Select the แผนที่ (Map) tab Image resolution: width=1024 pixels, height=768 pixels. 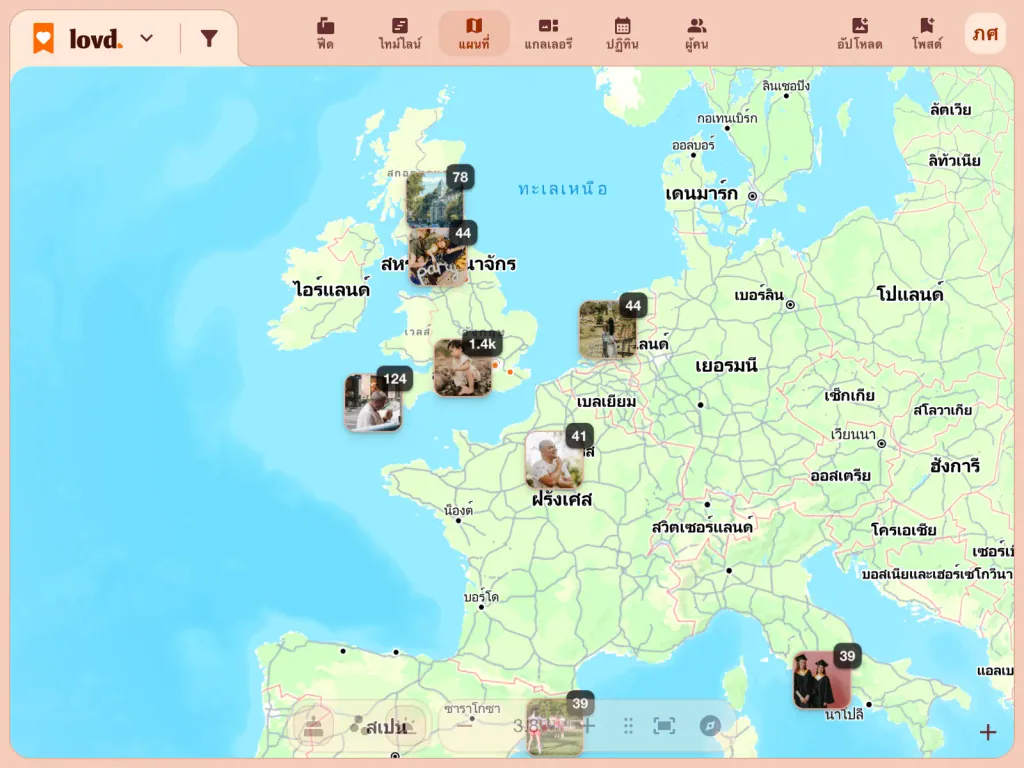click(474, 34)
